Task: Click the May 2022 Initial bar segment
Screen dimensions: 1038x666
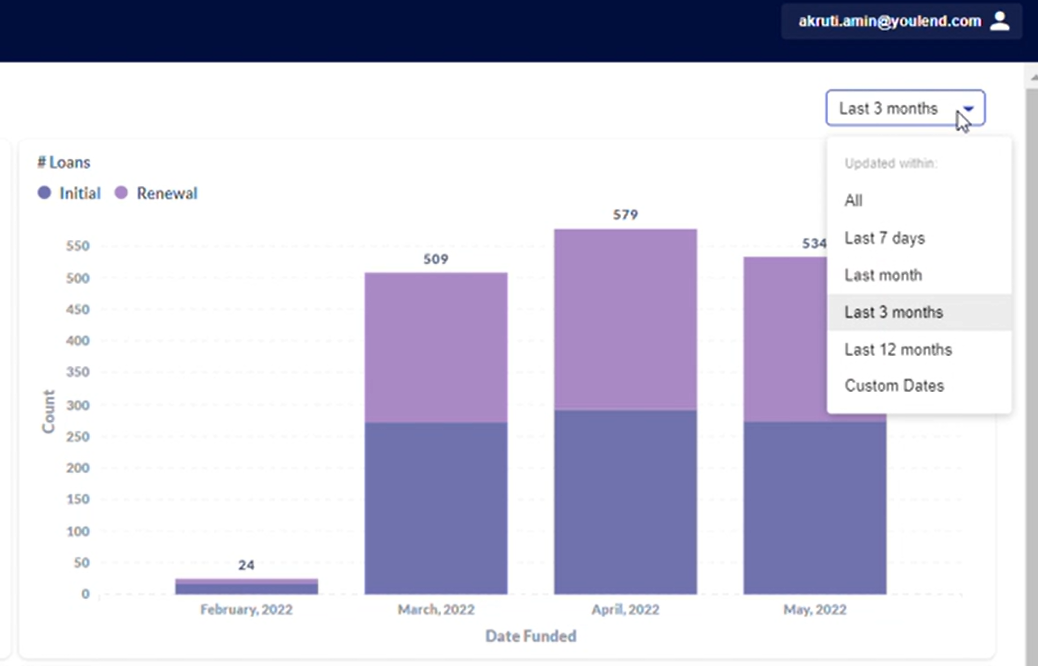Action: click(x=814, y=508)
